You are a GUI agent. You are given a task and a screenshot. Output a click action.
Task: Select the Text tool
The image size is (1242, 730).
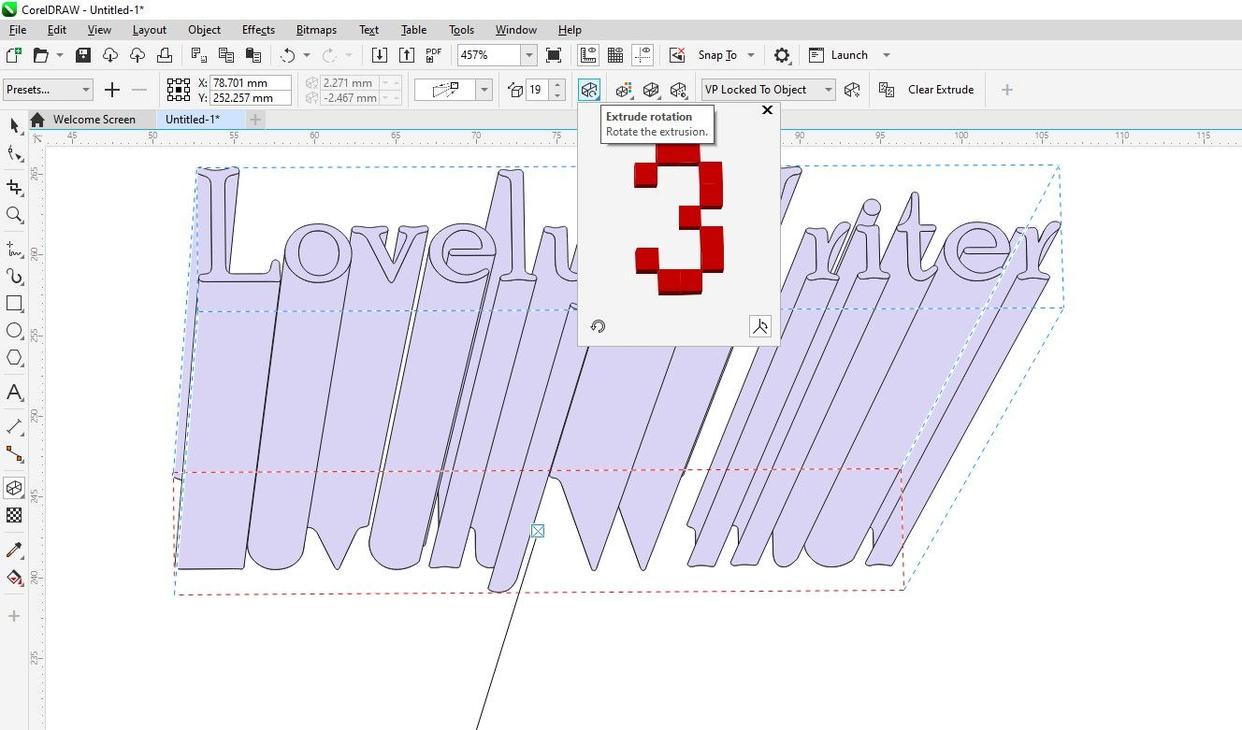pos(14,392)
